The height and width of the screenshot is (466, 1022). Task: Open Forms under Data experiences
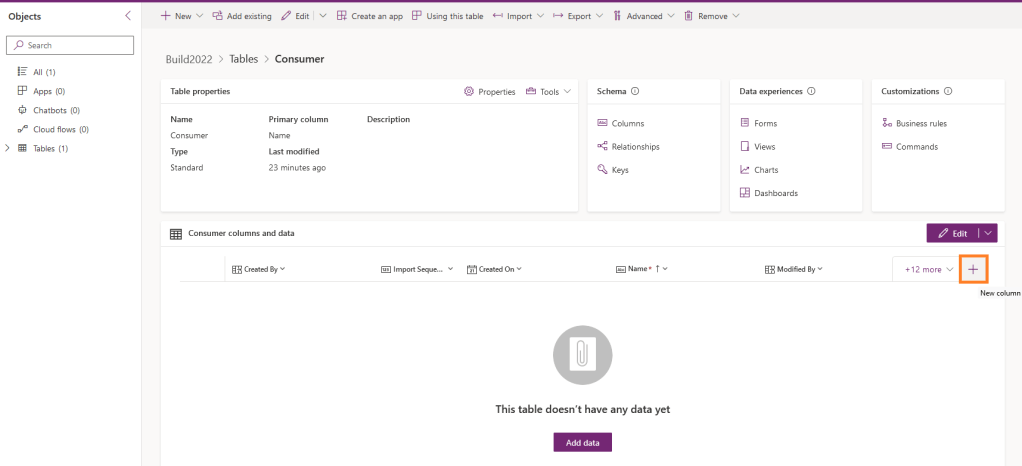tap(765, 123)
